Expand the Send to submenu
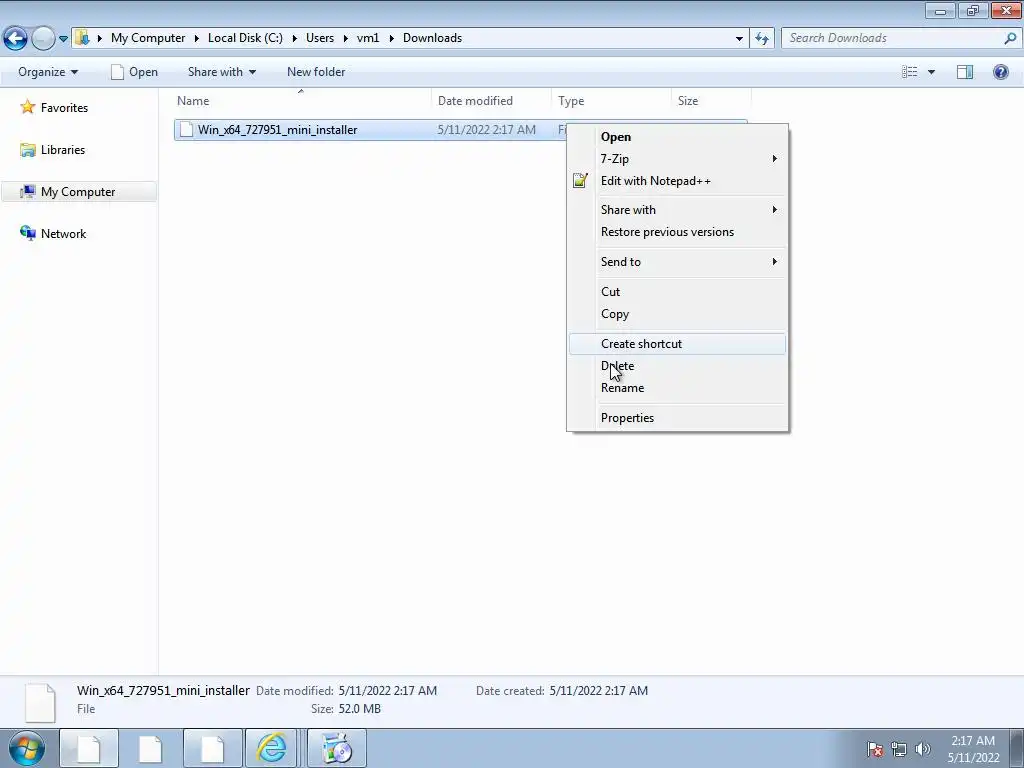Image resolution: width=1024 pixels, height=768 pixels. tap(677, 262)
